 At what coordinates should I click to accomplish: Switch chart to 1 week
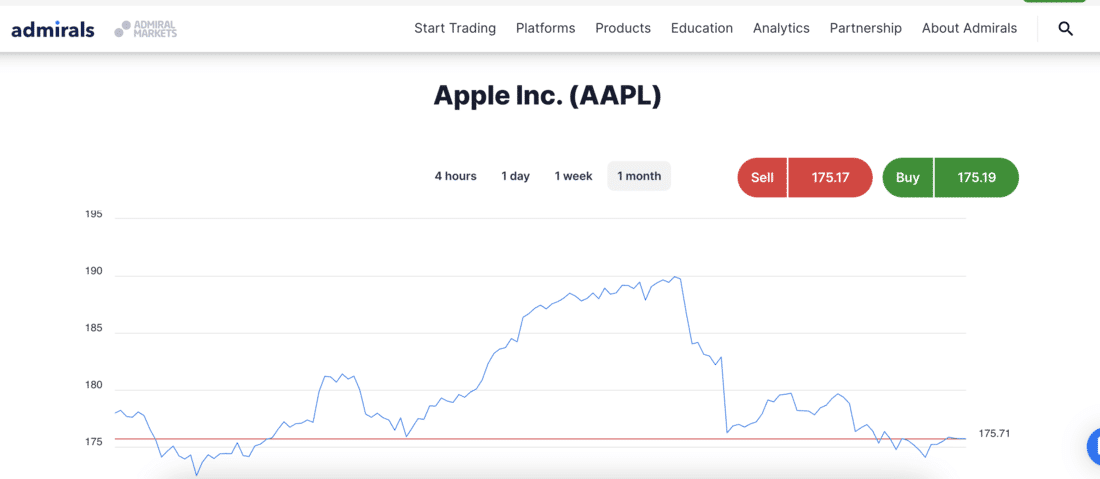click(573, 176)
